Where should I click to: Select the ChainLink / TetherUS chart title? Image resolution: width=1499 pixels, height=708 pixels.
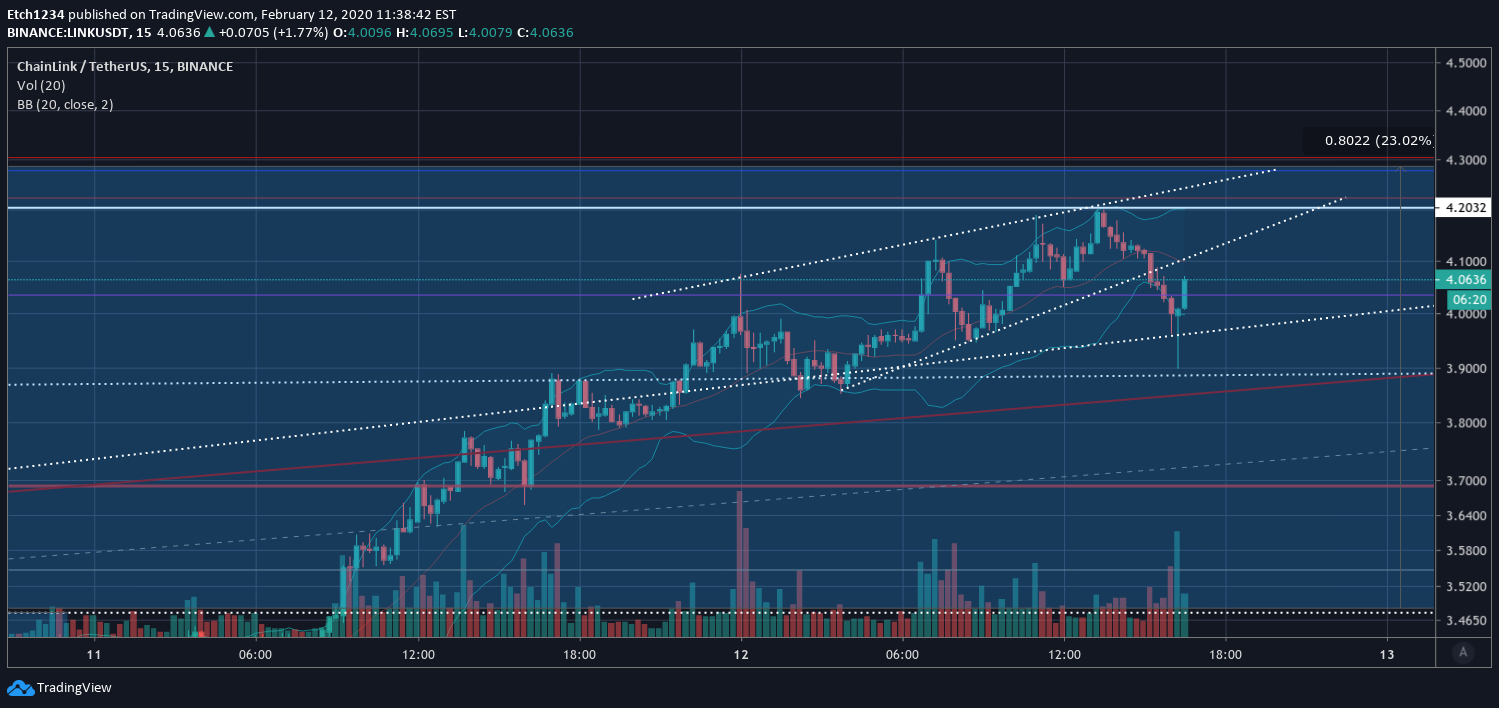[x=125, y=66]
